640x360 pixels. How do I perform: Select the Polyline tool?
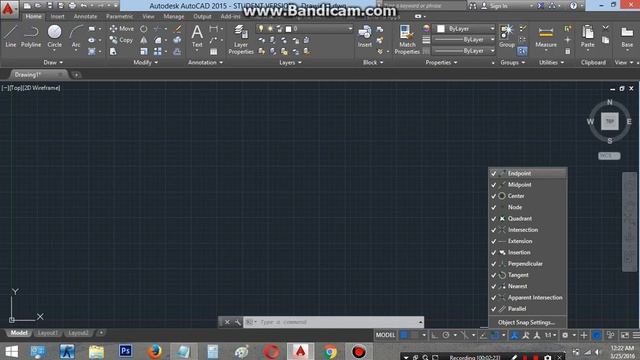pos(31,36)
